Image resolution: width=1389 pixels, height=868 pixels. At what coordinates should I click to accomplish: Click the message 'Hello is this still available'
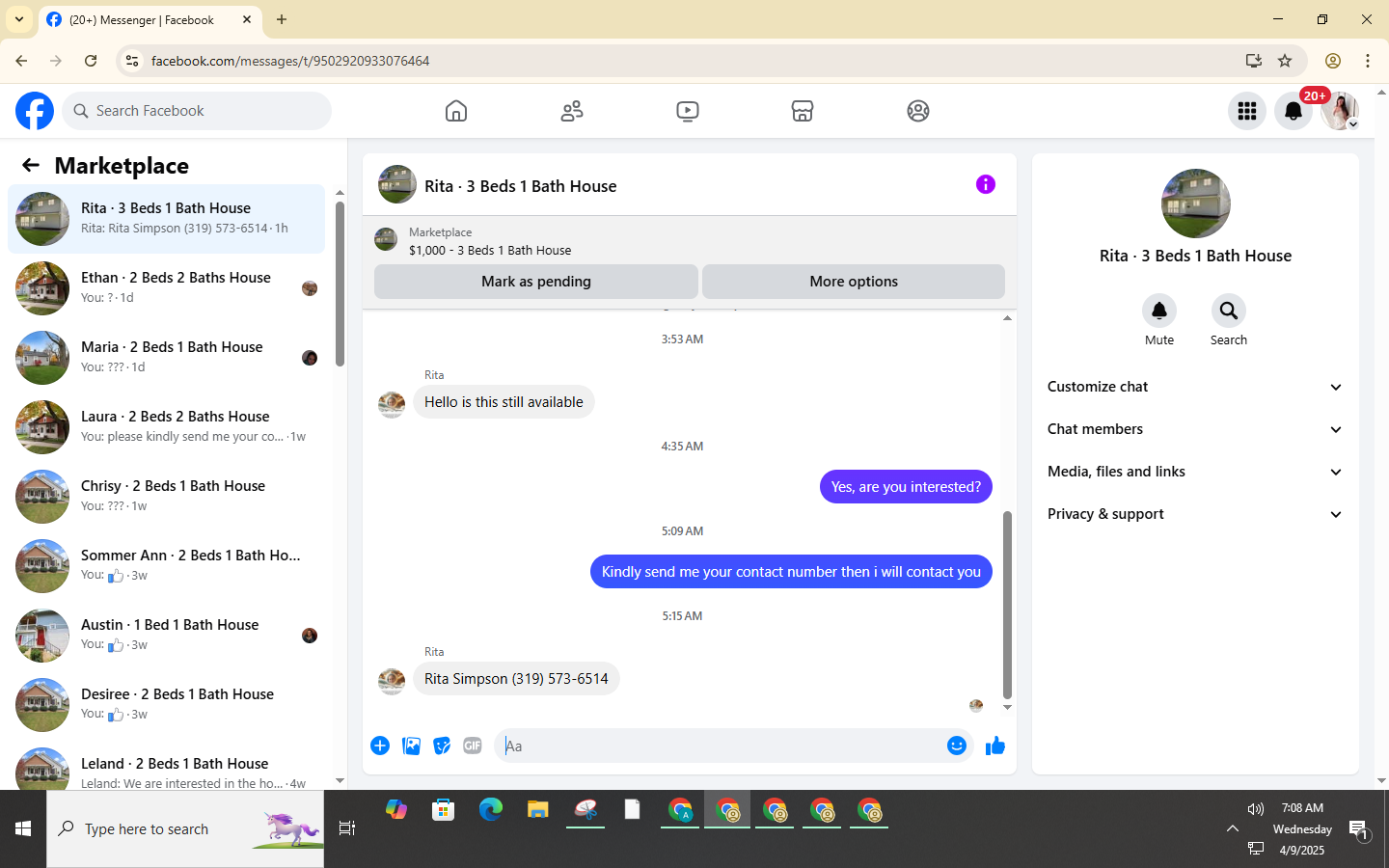tap(504, 402)
